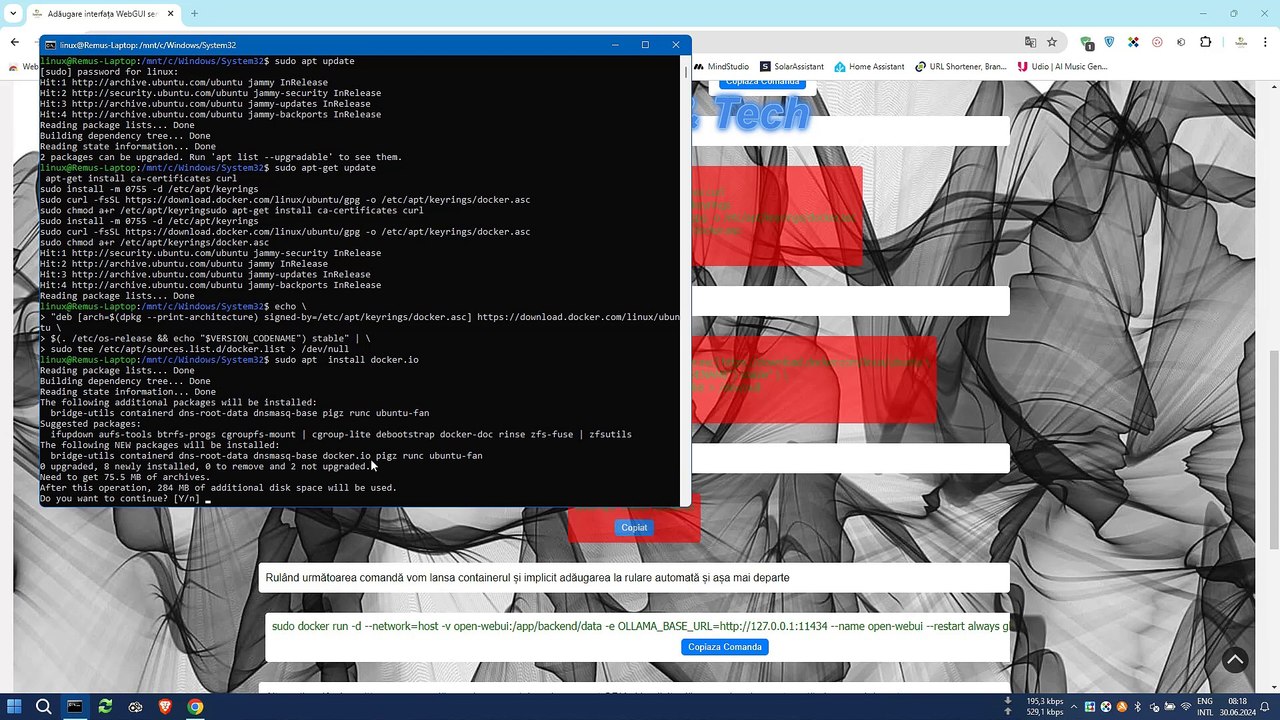Viewport: 1280px width, 720px height.
Task: Open the notifications bell icon
Action: 1266,707
